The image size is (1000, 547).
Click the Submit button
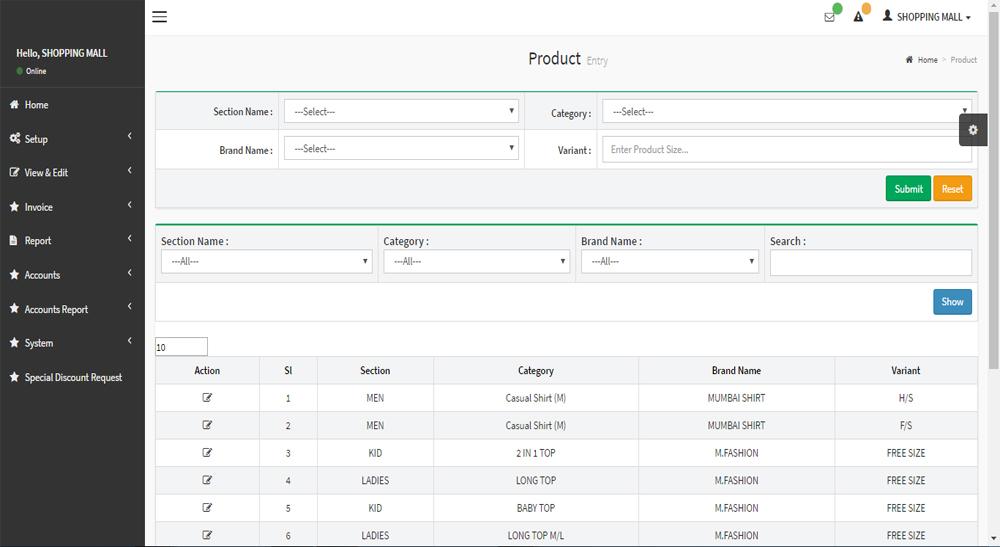pos(908,189)
